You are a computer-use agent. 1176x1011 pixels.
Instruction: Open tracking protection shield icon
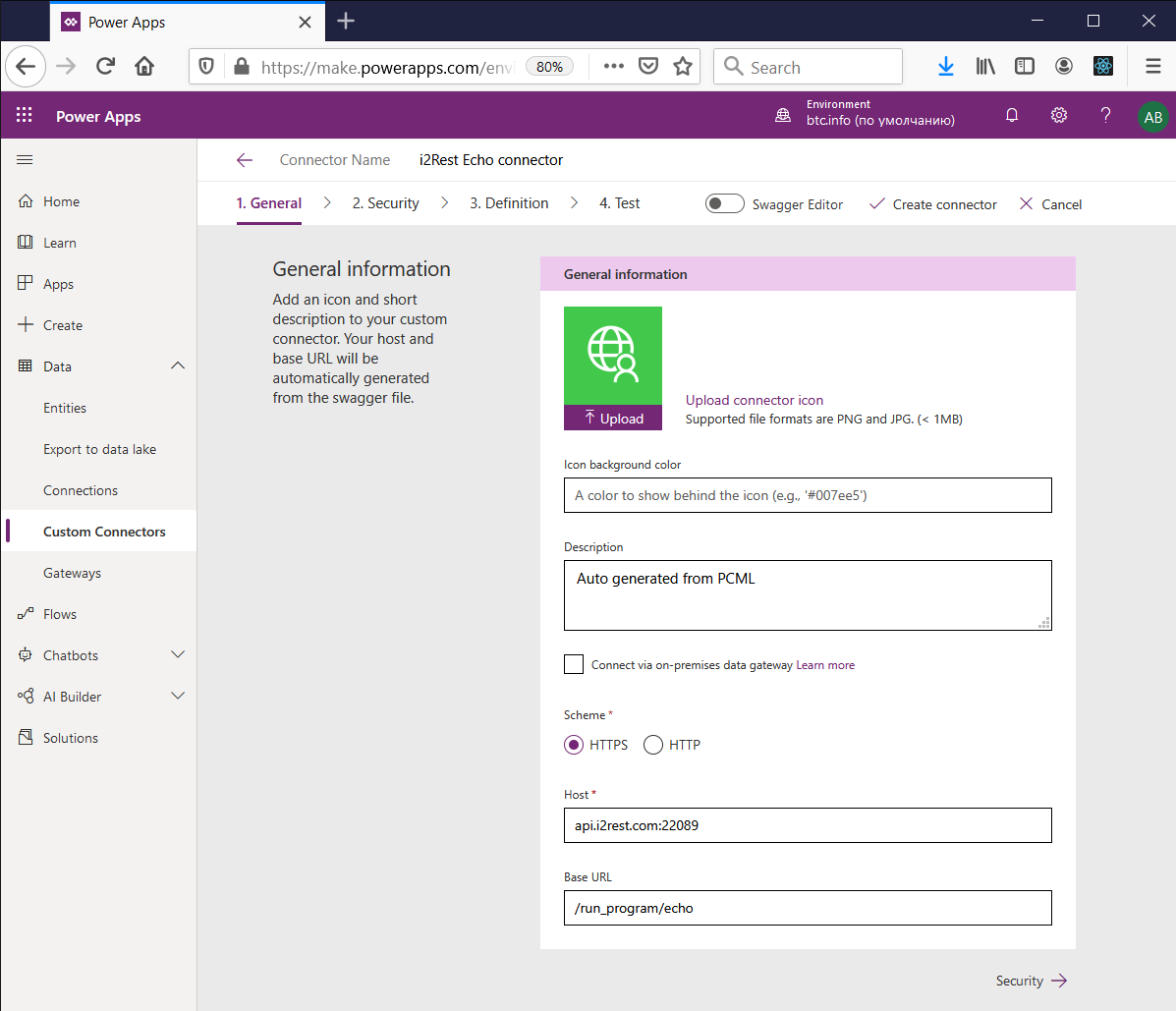pos(206,67)
